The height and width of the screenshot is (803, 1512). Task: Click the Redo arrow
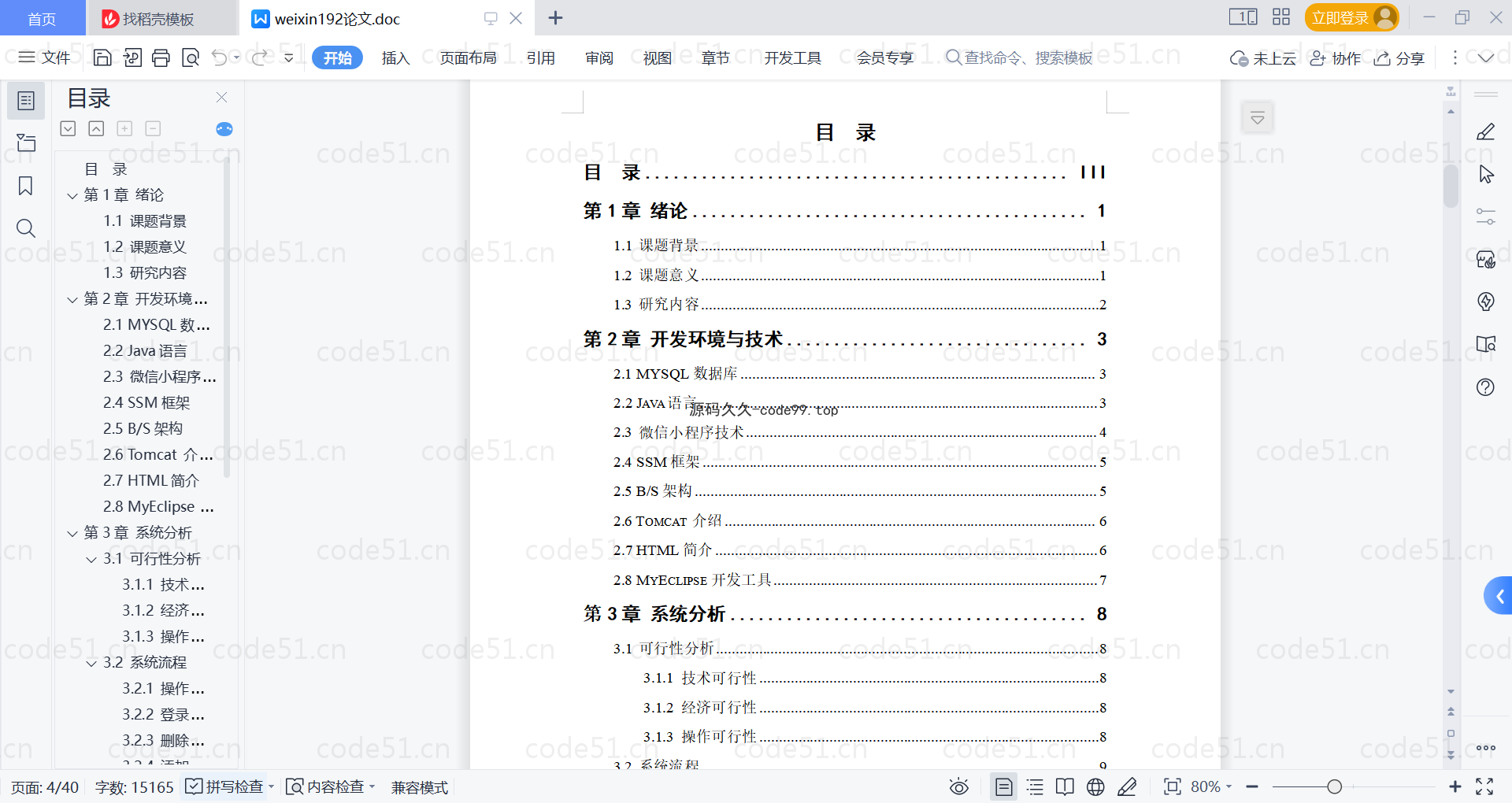tap(259, 57)
